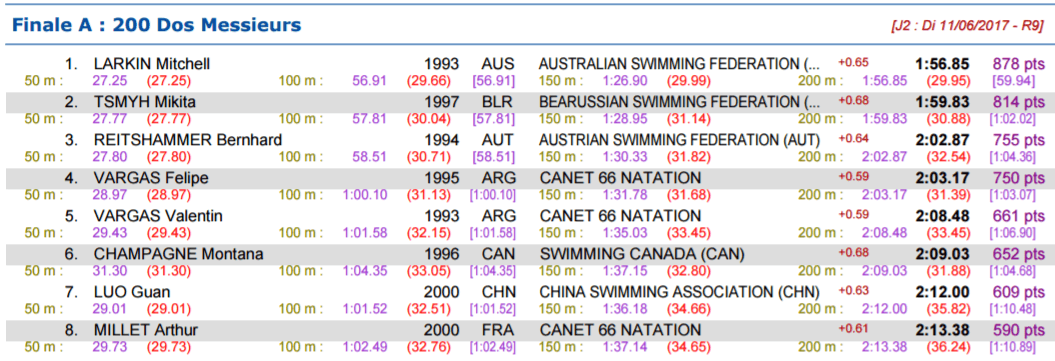Click the heading 'Finale A : 200 Dos Messieurs'
Image resolution: width=1055 pixels, height=361 pixels.
point(157,26)
